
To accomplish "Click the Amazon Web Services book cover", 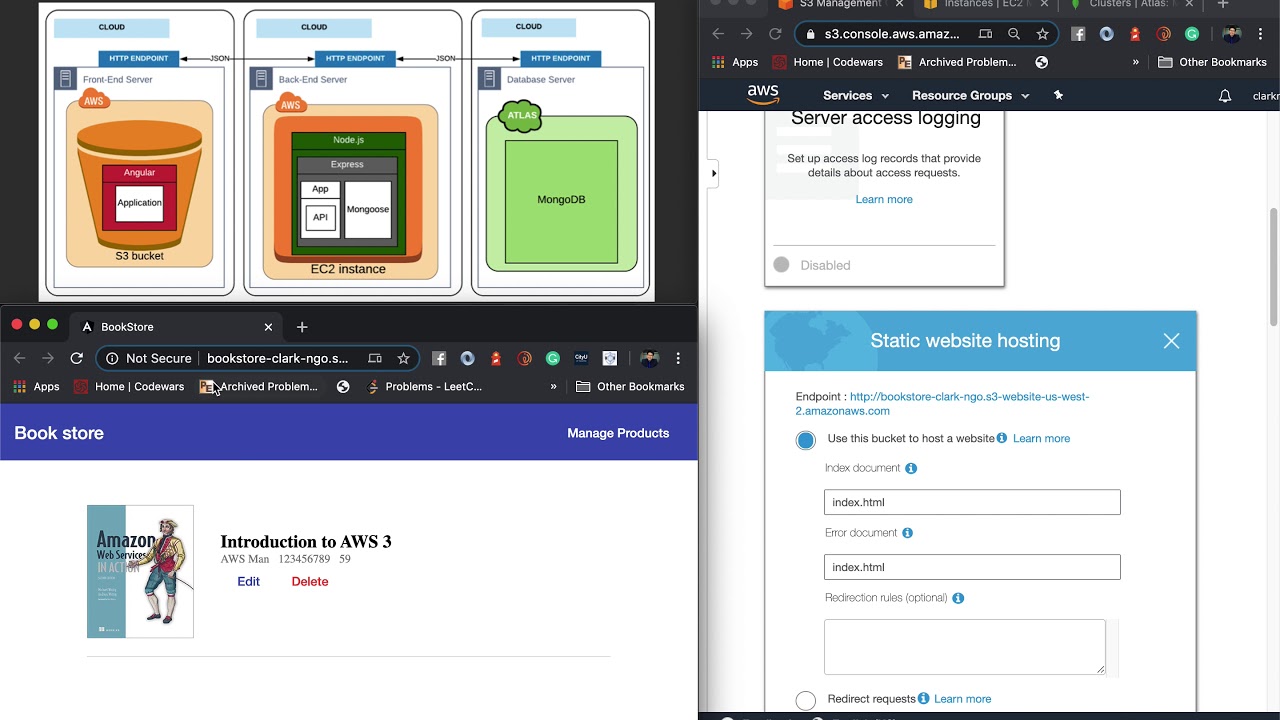I will coord(140,571).
